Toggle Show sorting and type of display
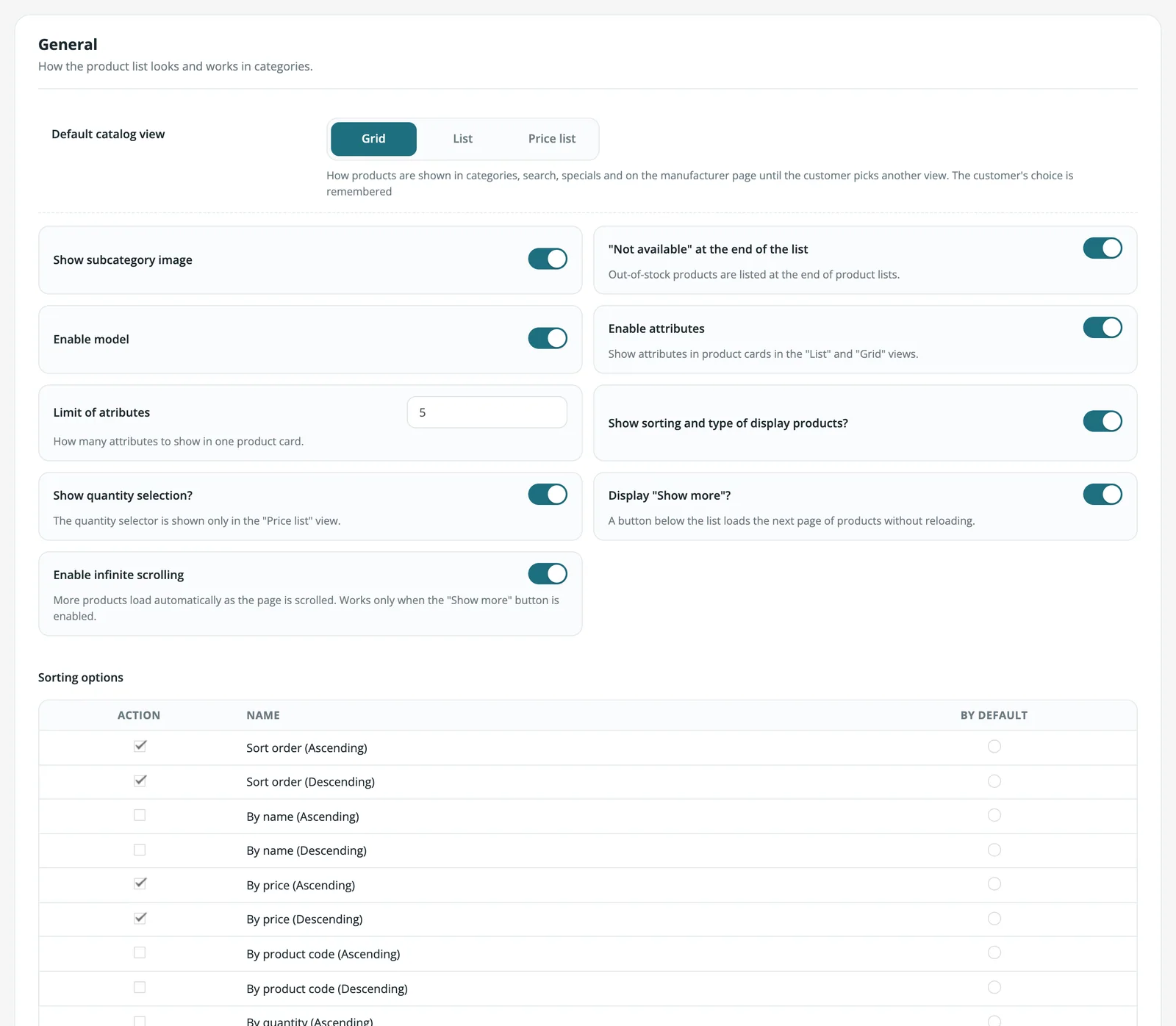Screen dimensions: 1176x1026 (x=1102, y=421)
